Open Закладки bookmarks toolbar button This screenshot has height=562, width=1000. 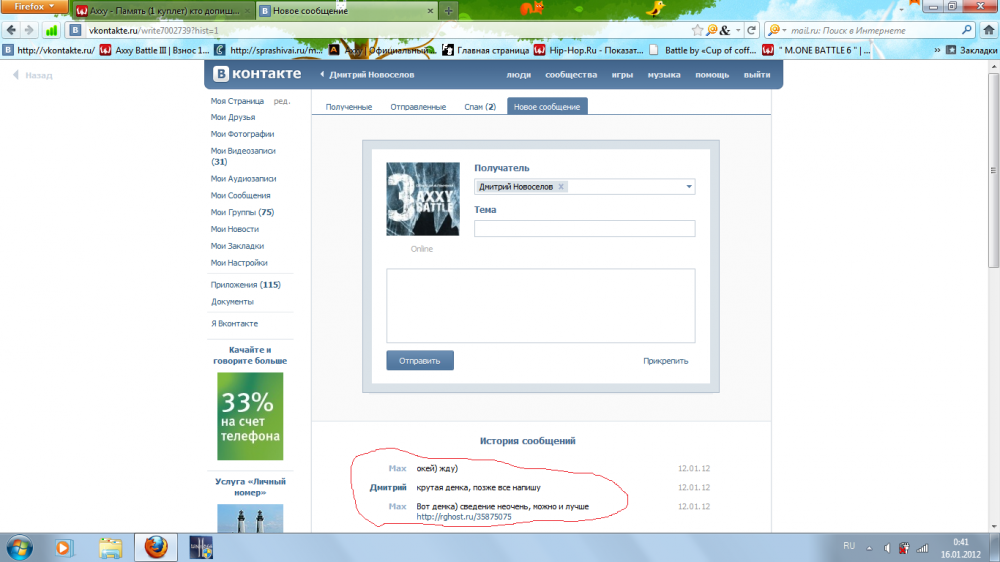point(971,50)
